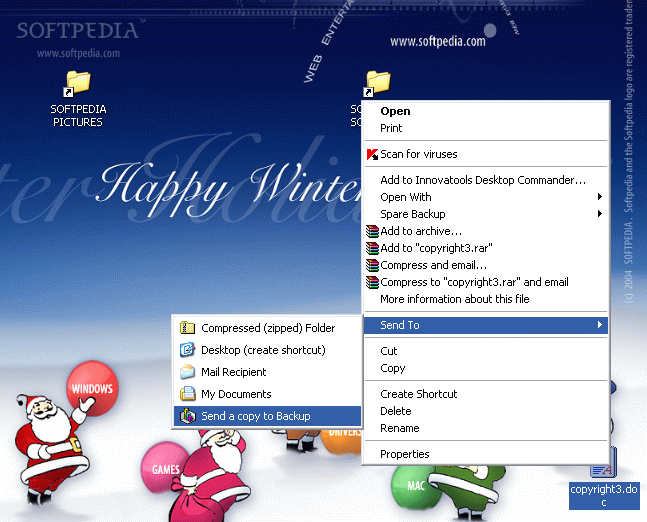Choose Delete from the context menu
Image resolution: width=647 pixels, height=522 pixels.
(x=486, y=411)
